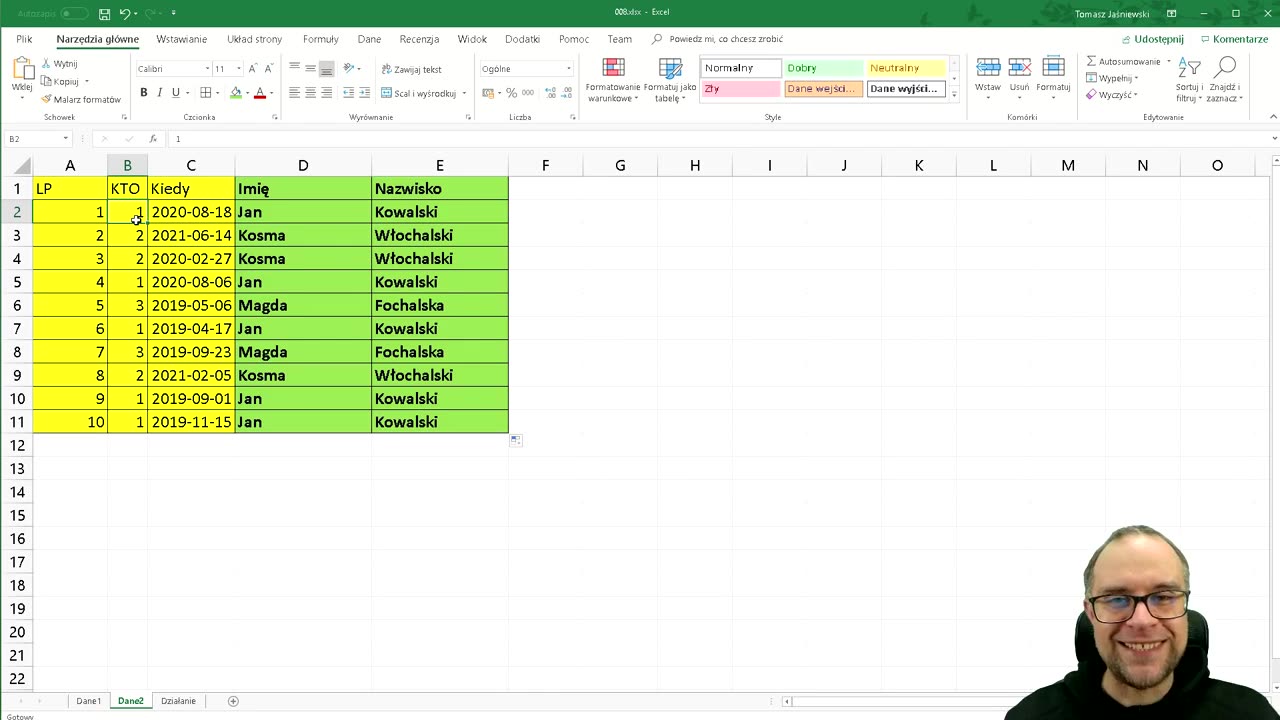Switch to the Widok tab
The image size is (1280, 720).
(472, 39)
